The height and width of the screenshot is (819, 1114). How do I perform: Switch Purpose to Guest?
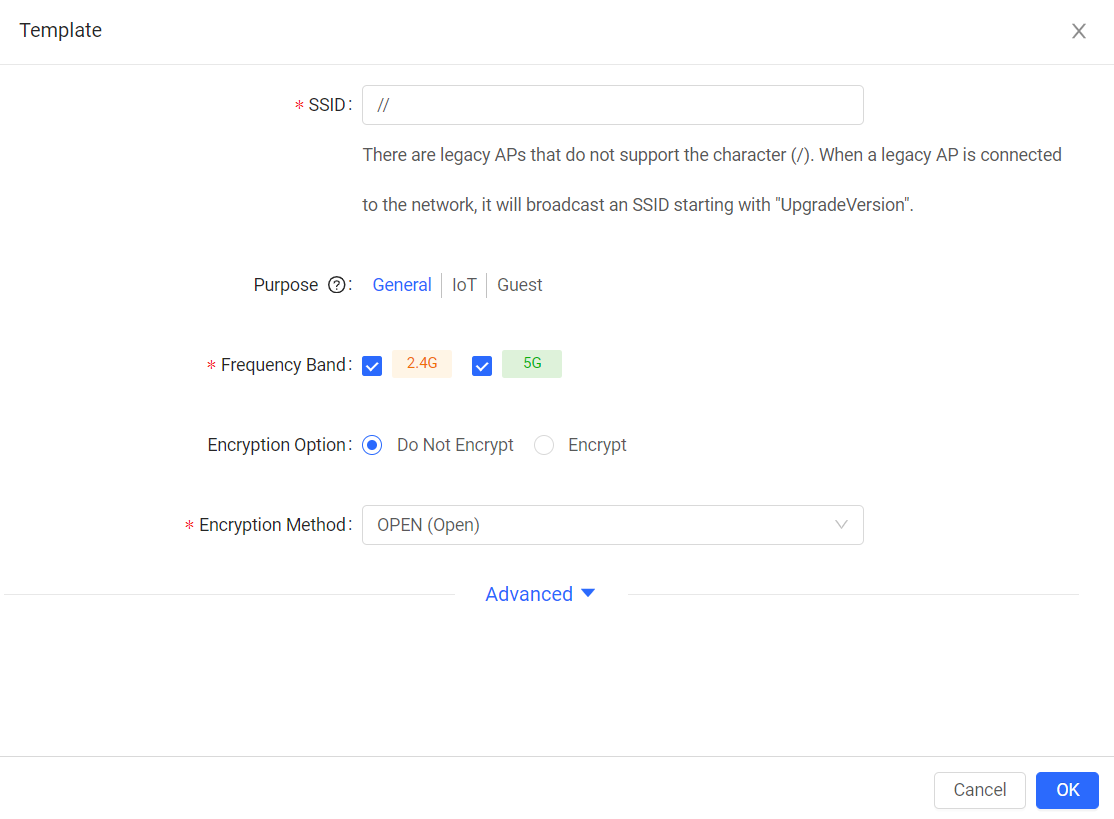tap(520, 285)
